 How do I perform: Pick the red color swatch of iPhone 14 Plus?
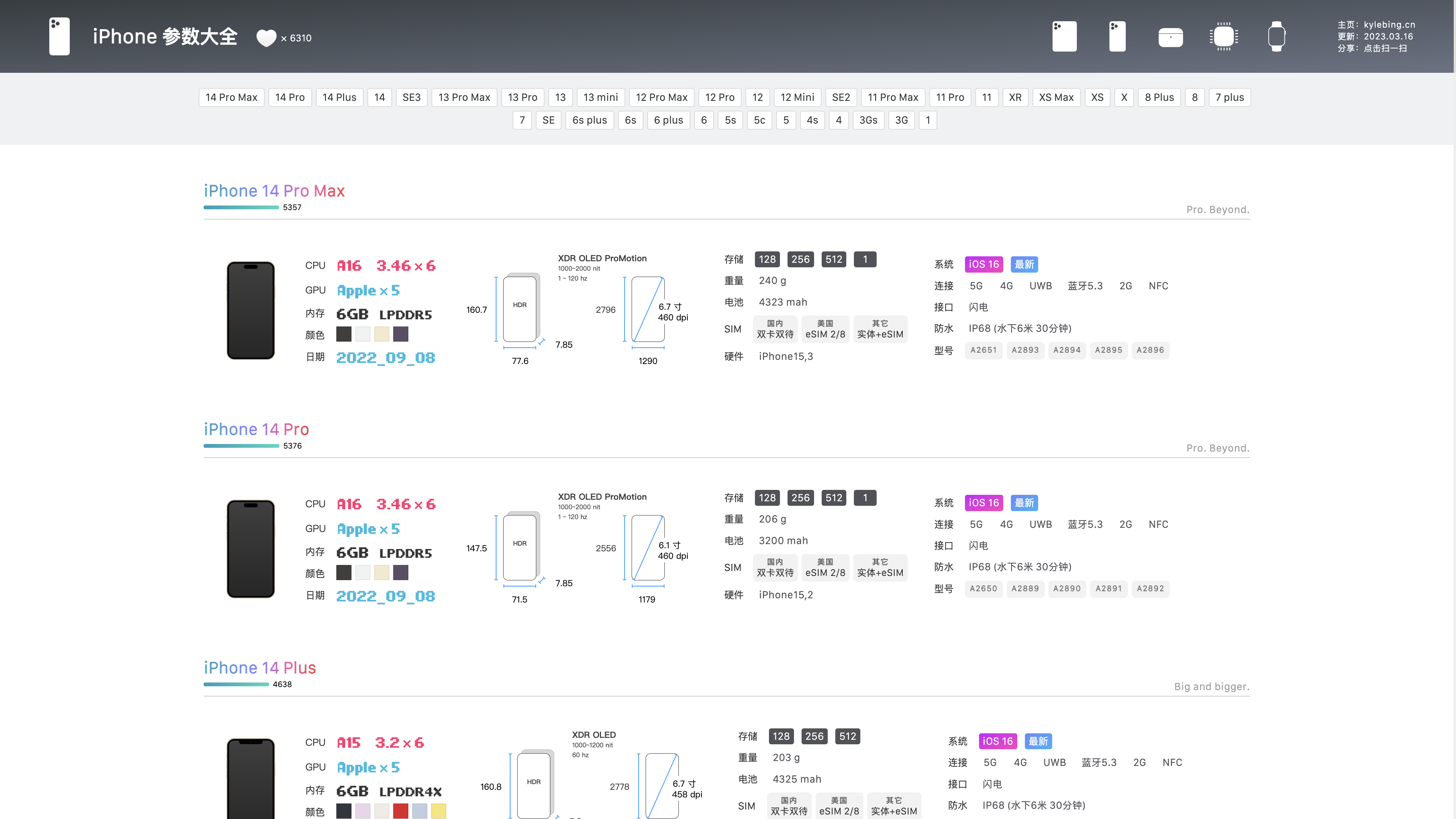click(x=401, y=811)
